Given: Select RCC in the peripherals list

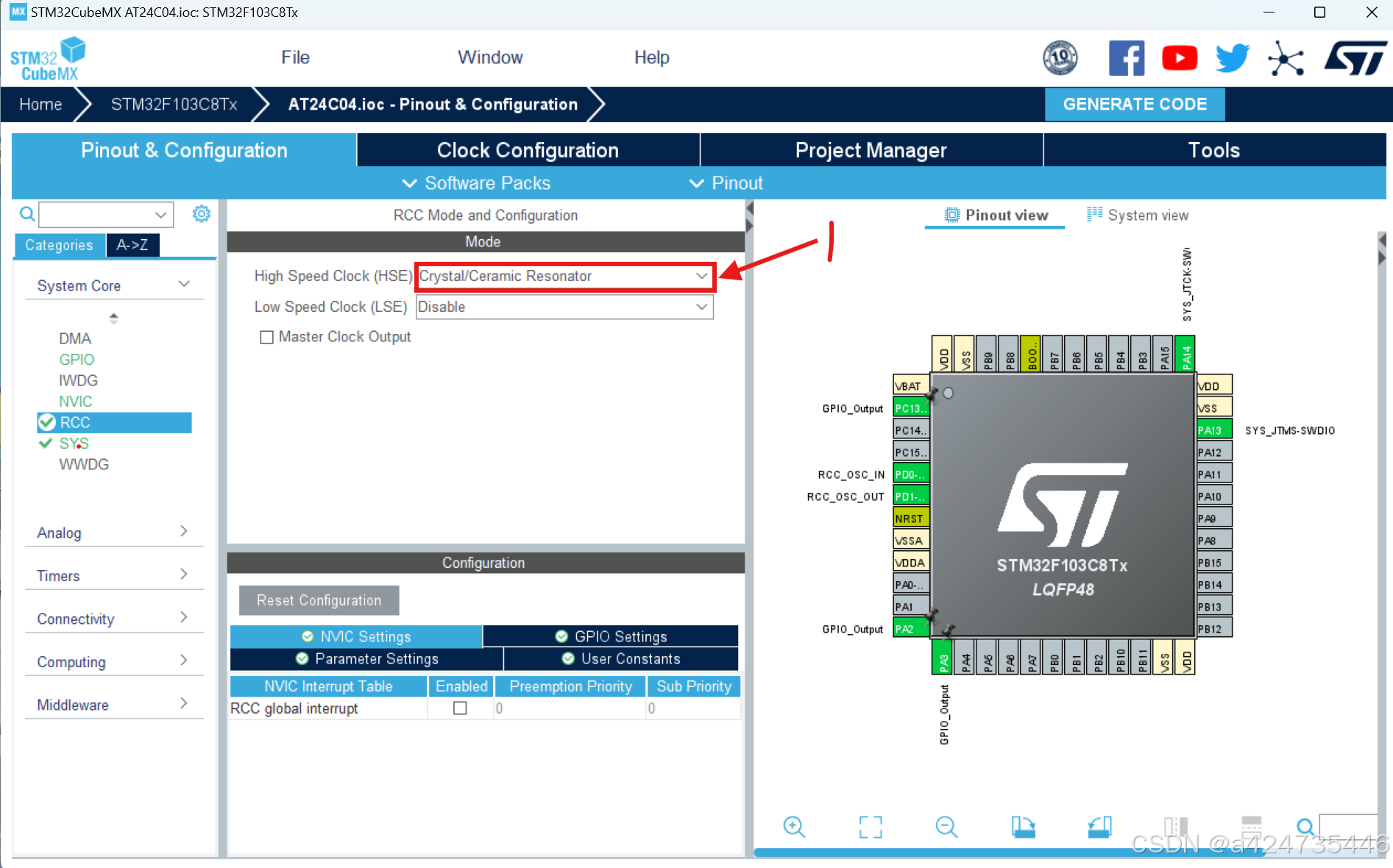Looking at the screenshot, I should [x=76, y=422].
